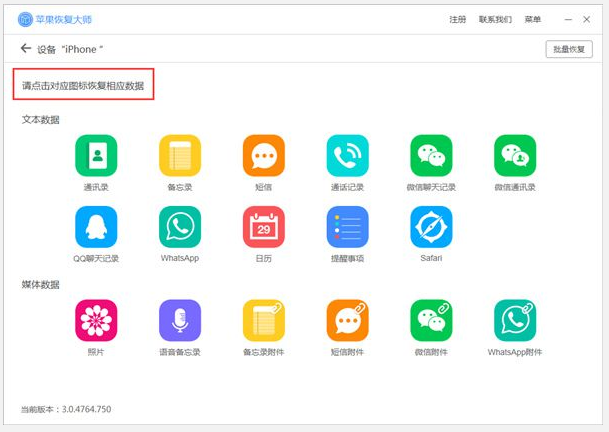Open the 微信通讯录 WeChat contacts icon
The width and height of the screenshot is (609, 432).
(x=515, y=155)
